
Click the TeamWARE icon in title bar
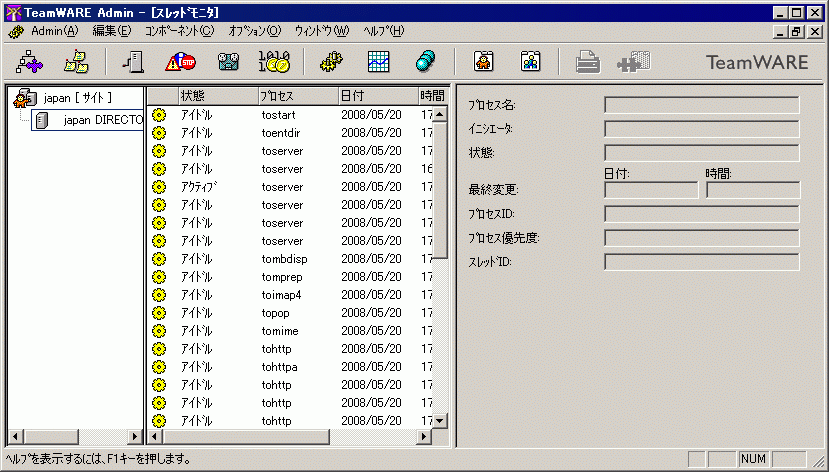point(13,13)
